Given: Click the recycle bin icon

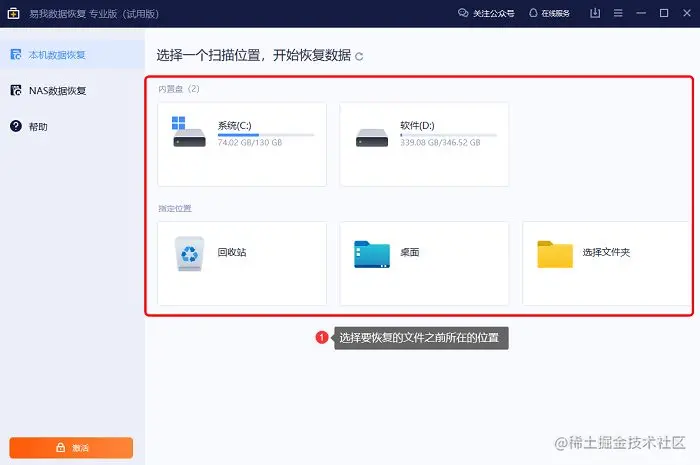Looking at the screenshot, I should point(189,254).
